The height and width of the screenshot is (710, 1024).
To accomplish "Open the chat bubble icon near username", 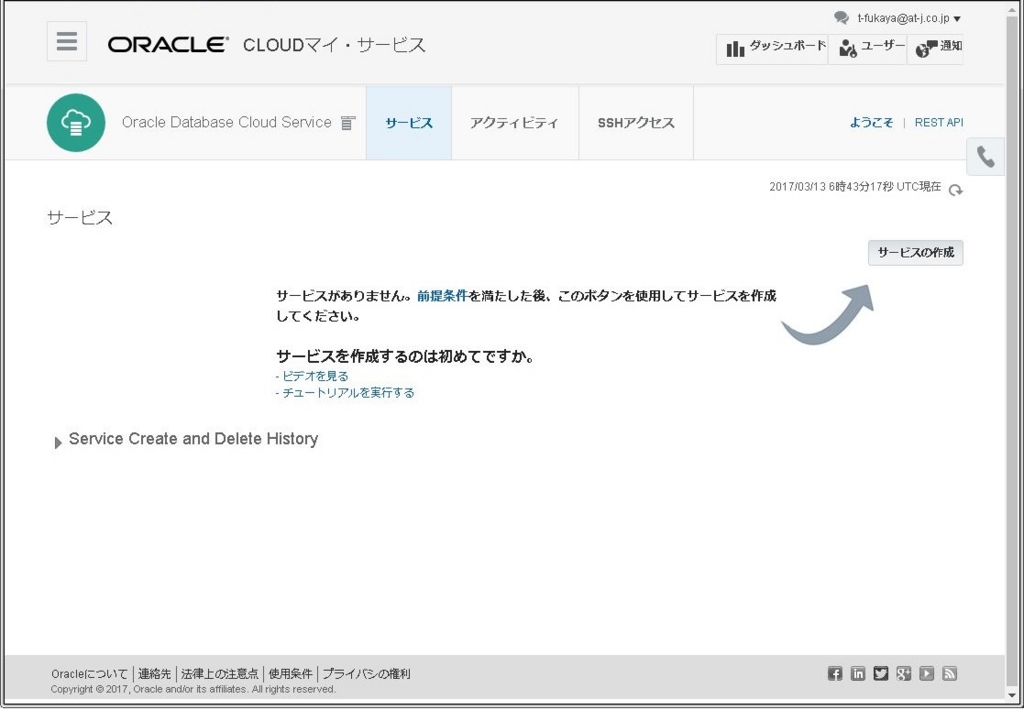I will pos(841,18).
